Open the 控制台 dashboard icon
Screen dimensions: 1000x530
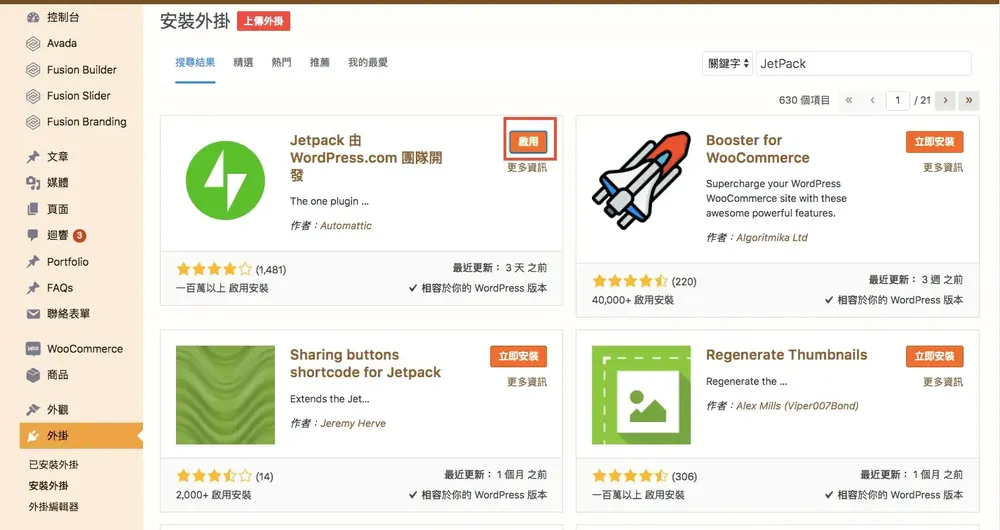point(33,17)
